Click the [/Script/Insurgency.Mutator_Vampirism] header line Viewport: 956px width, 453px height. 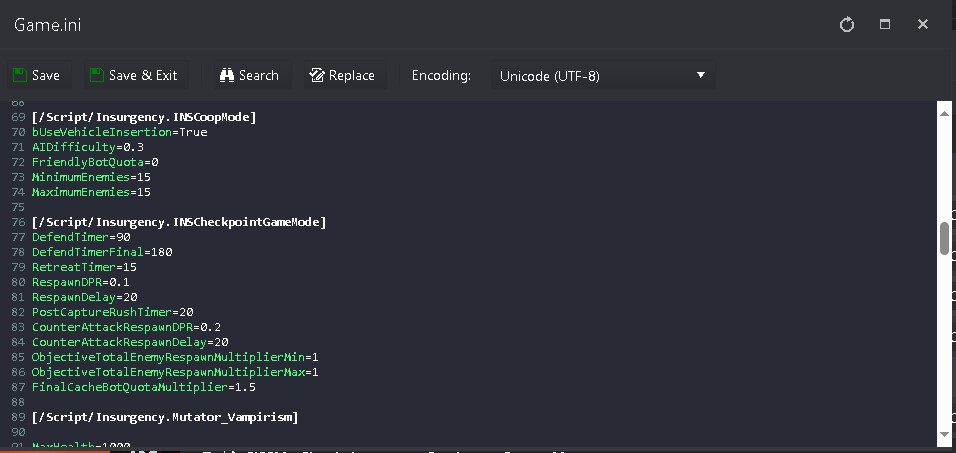pyautogui.click(x=165, y=417)
